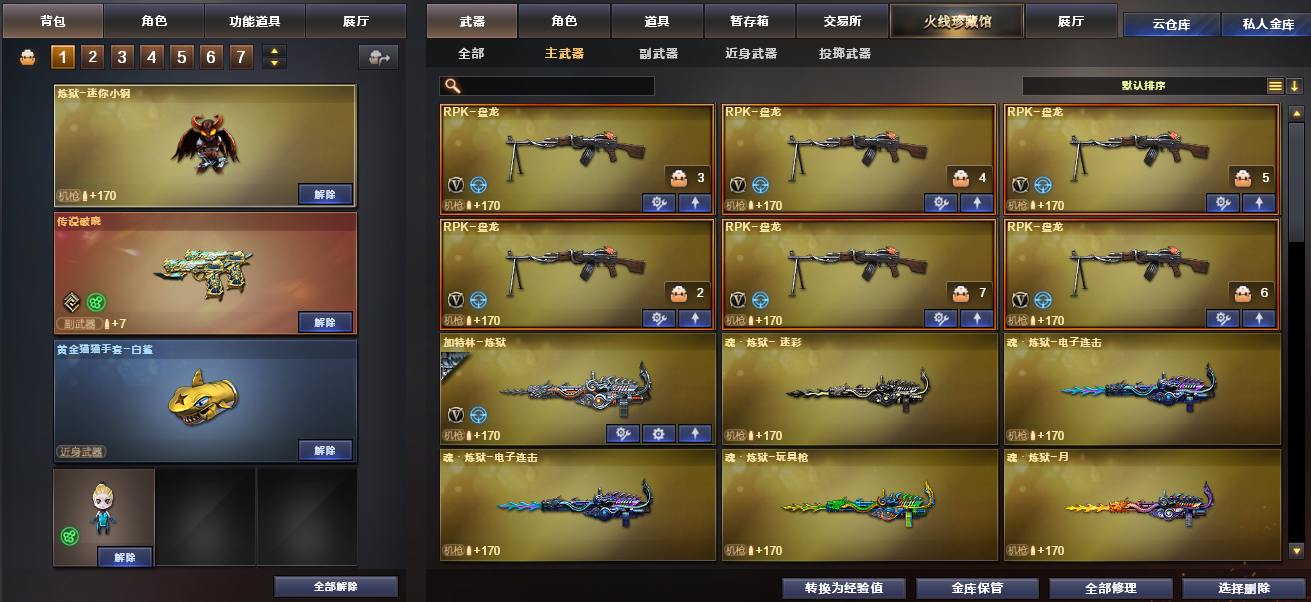Open the sort list menu icon
Image resolution: width=1311 pixels, height=602 pixels.
pyautogui.click(x=1275, y=86)
